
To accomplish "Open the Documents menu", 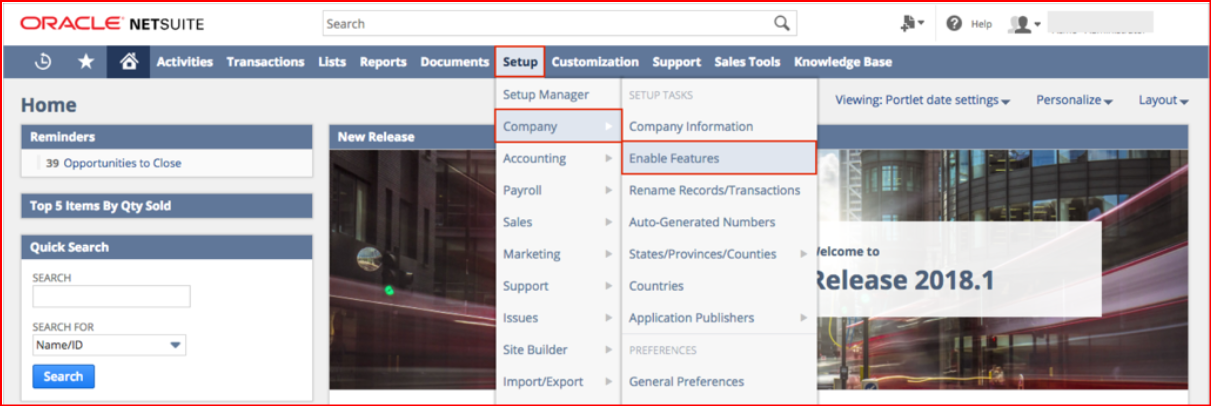I will (x=454, y=62).
